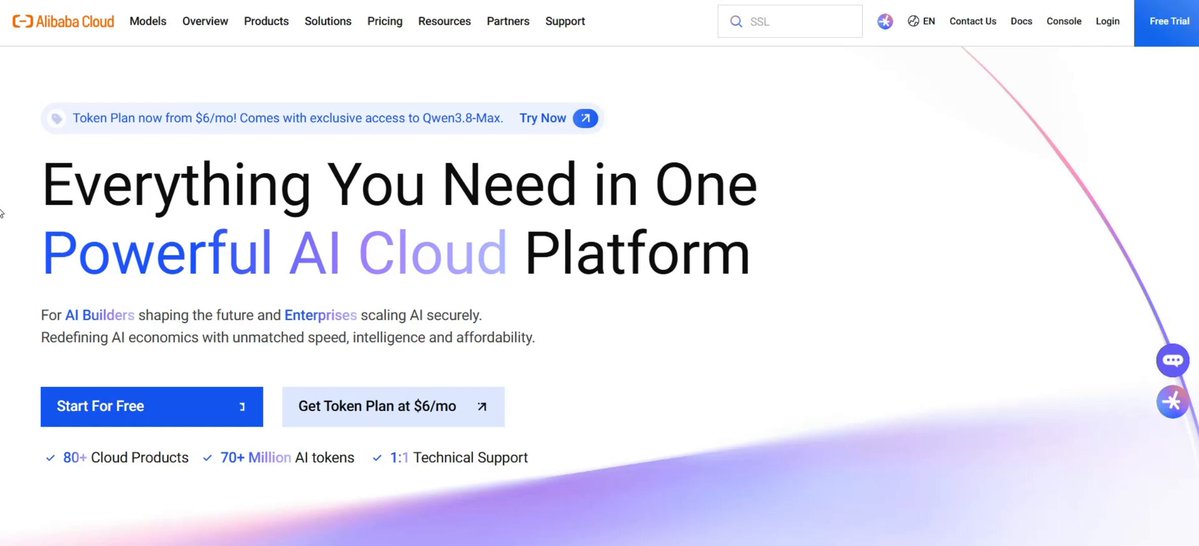
Task: Open the floating chat bubble icon
Action: [x=1172, y=361]
